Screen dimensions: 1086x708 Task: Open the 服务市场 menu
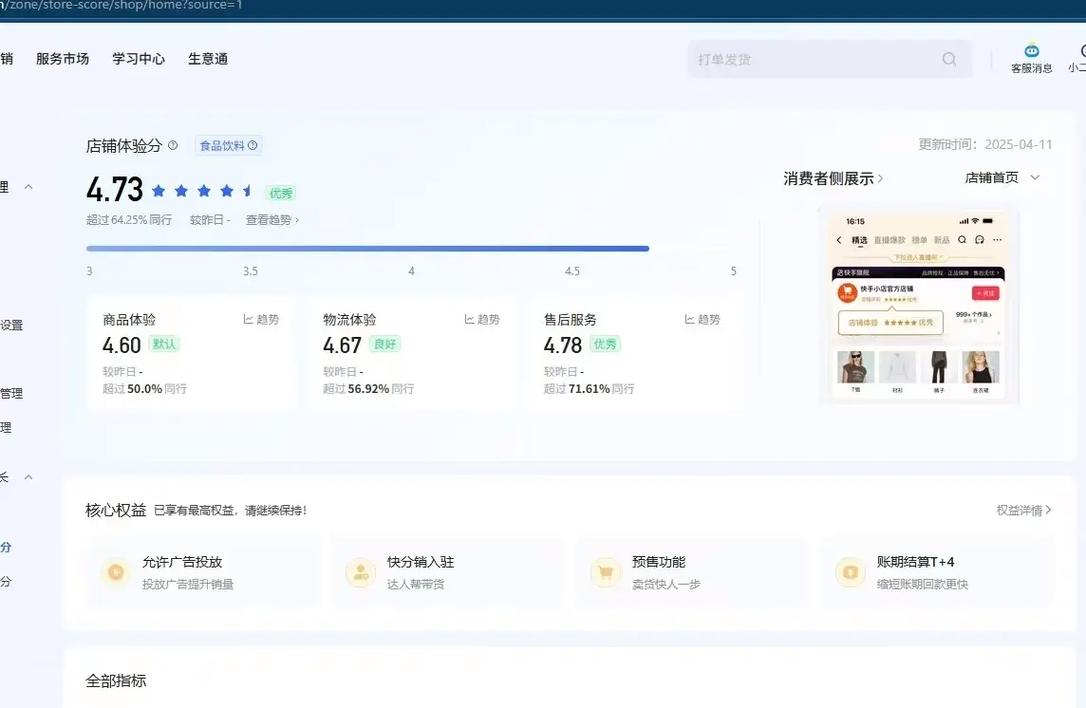coord(61,58)
